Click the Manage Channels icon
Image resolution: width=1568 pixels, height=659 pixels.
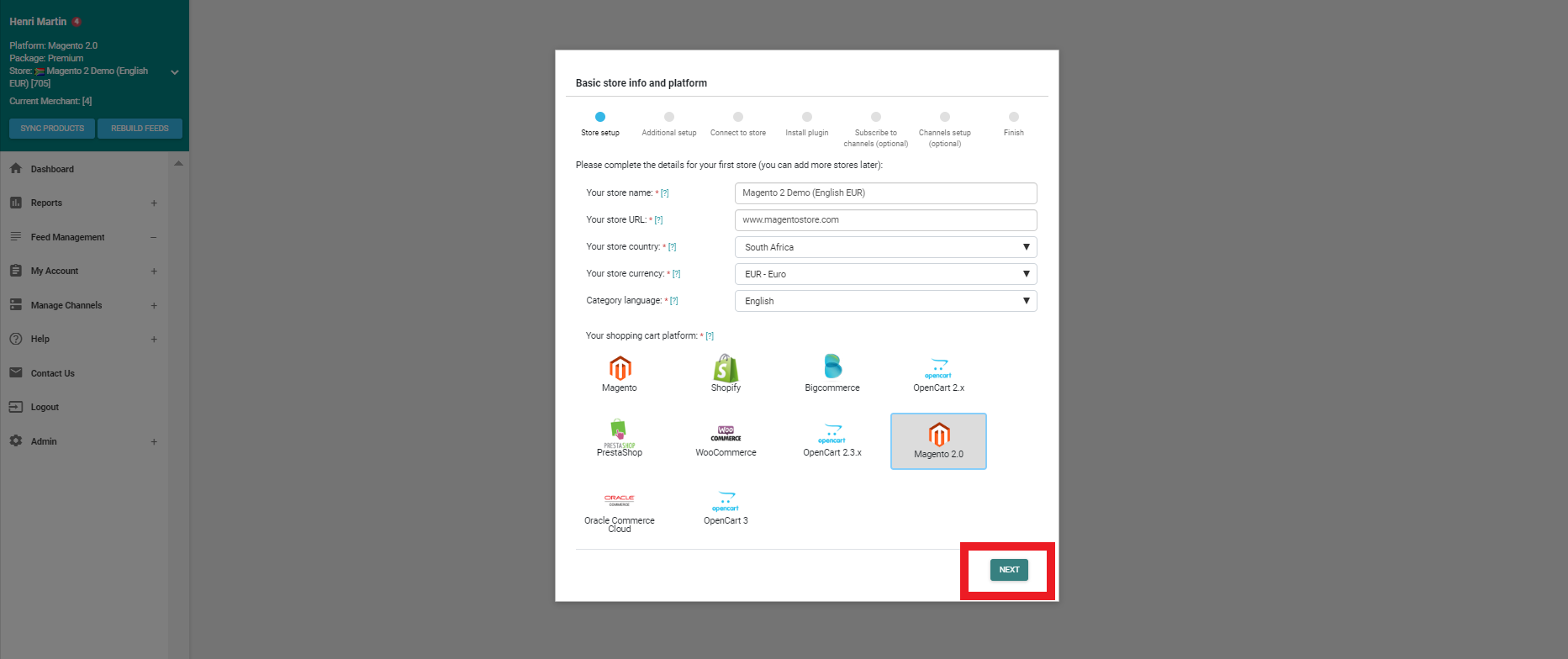(16, 305)
